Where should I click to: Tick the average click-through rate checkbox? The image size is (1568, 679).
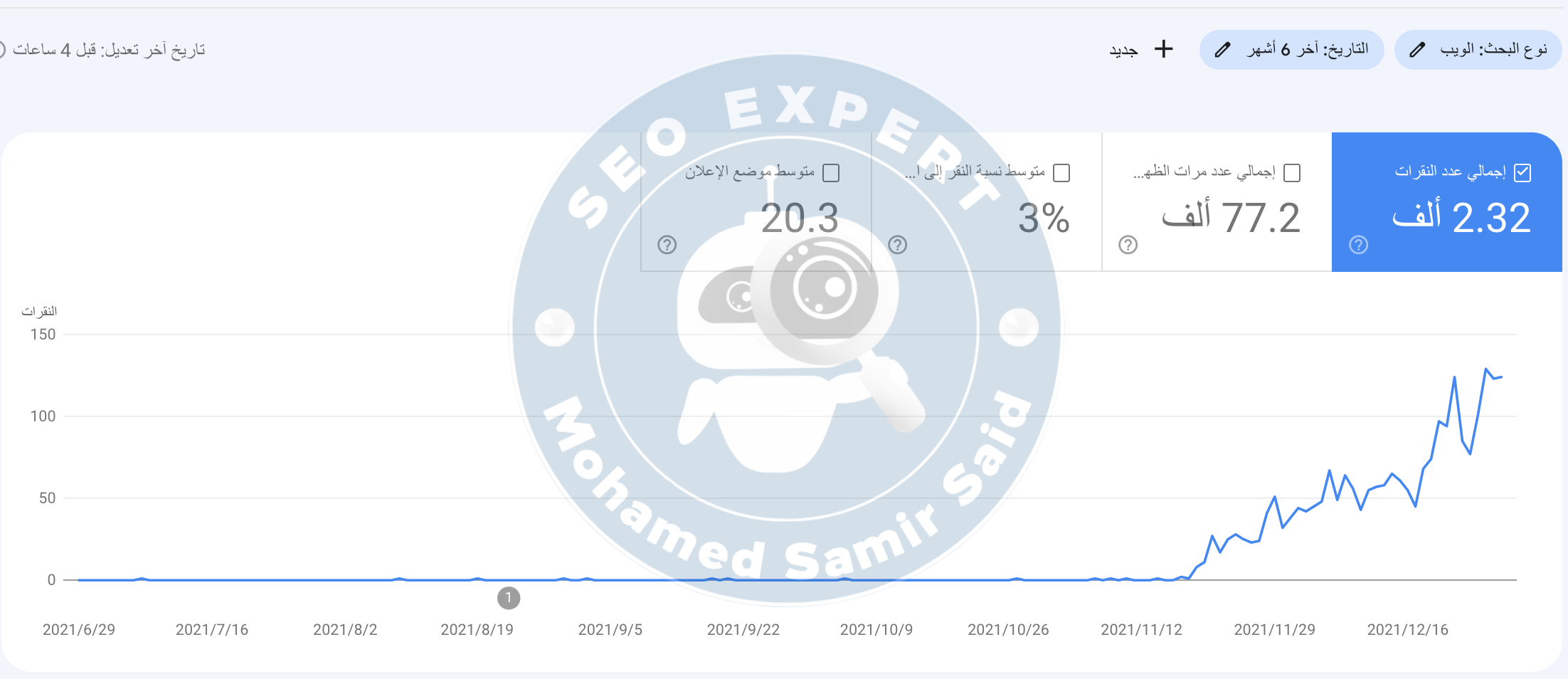tap(1061, 172)
